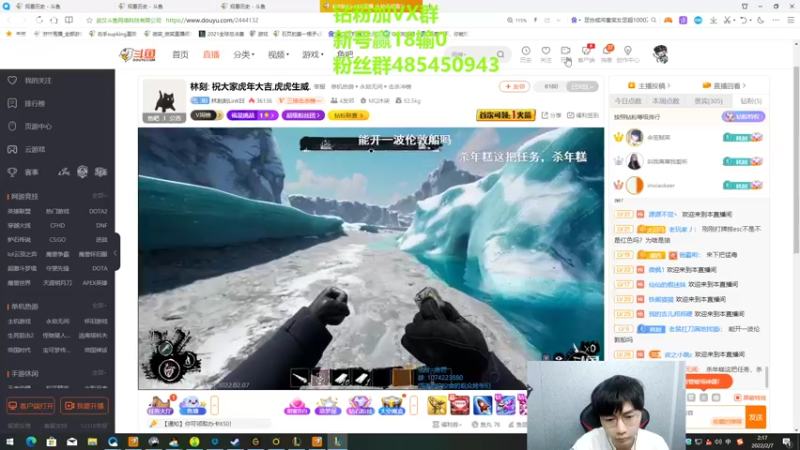Expand the 直播回看 arrow link
800x450 pixels.
724,86
